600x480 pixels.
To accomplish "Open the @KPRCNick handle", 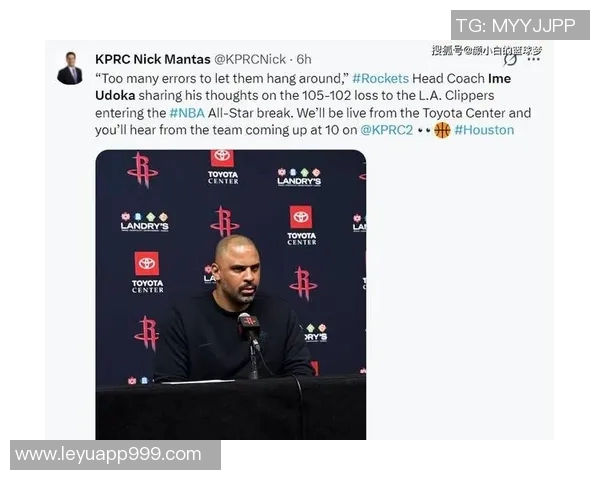I will 250,59.
